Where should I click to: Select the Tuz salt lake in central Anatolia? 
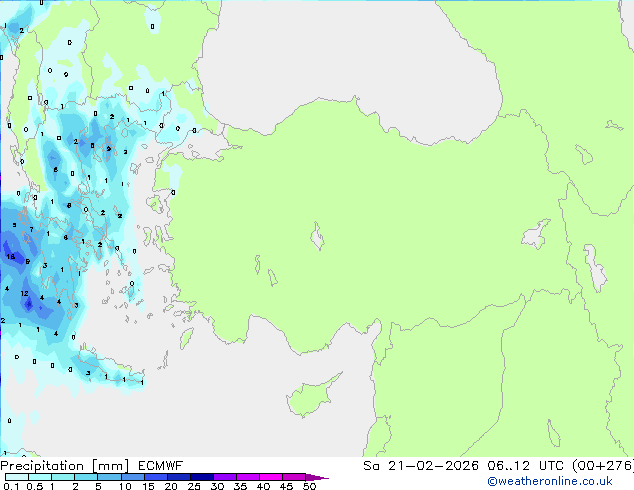[317, 239]
